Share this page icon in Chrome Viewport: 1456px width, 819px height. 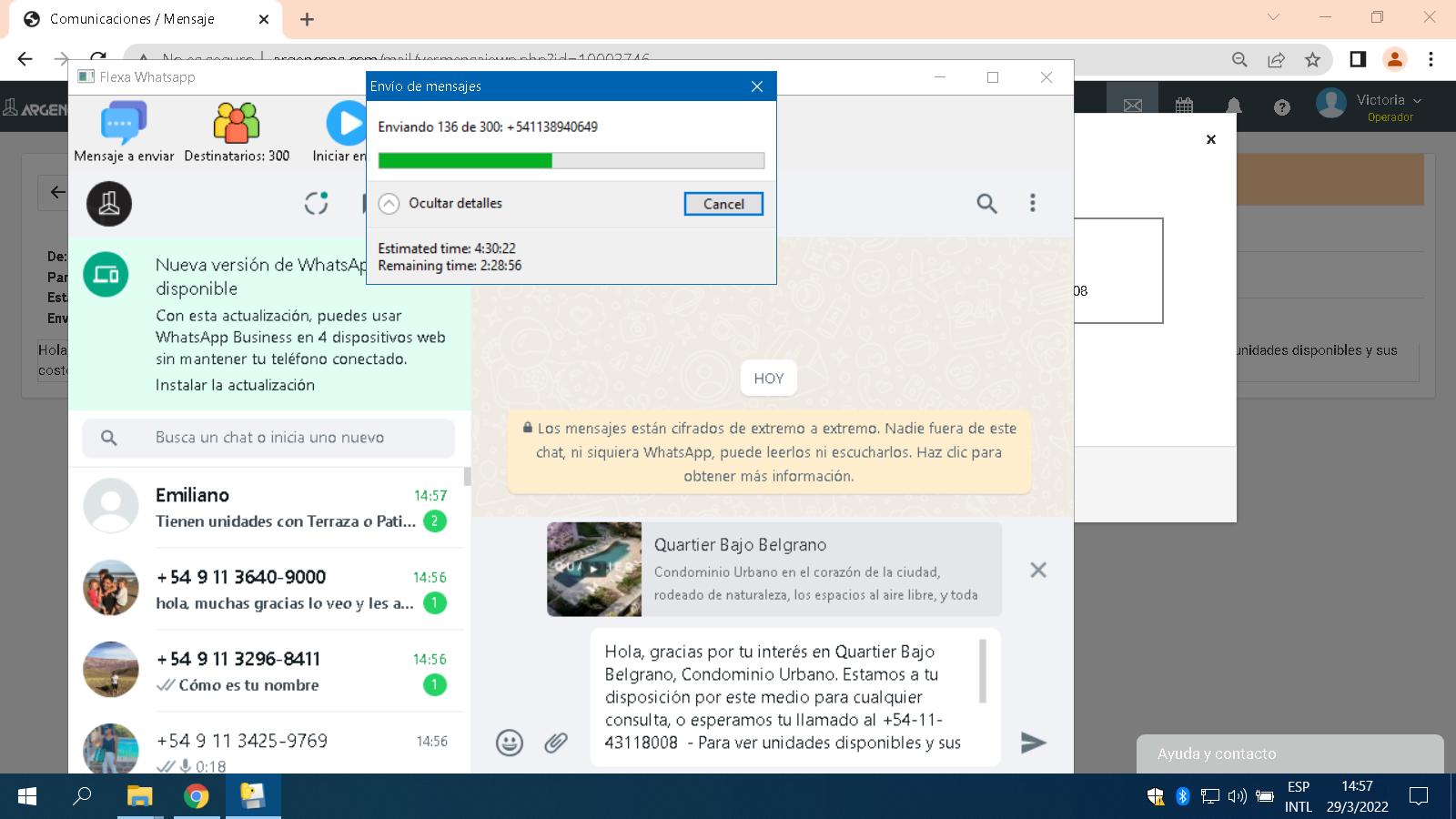coord(1276,59)
